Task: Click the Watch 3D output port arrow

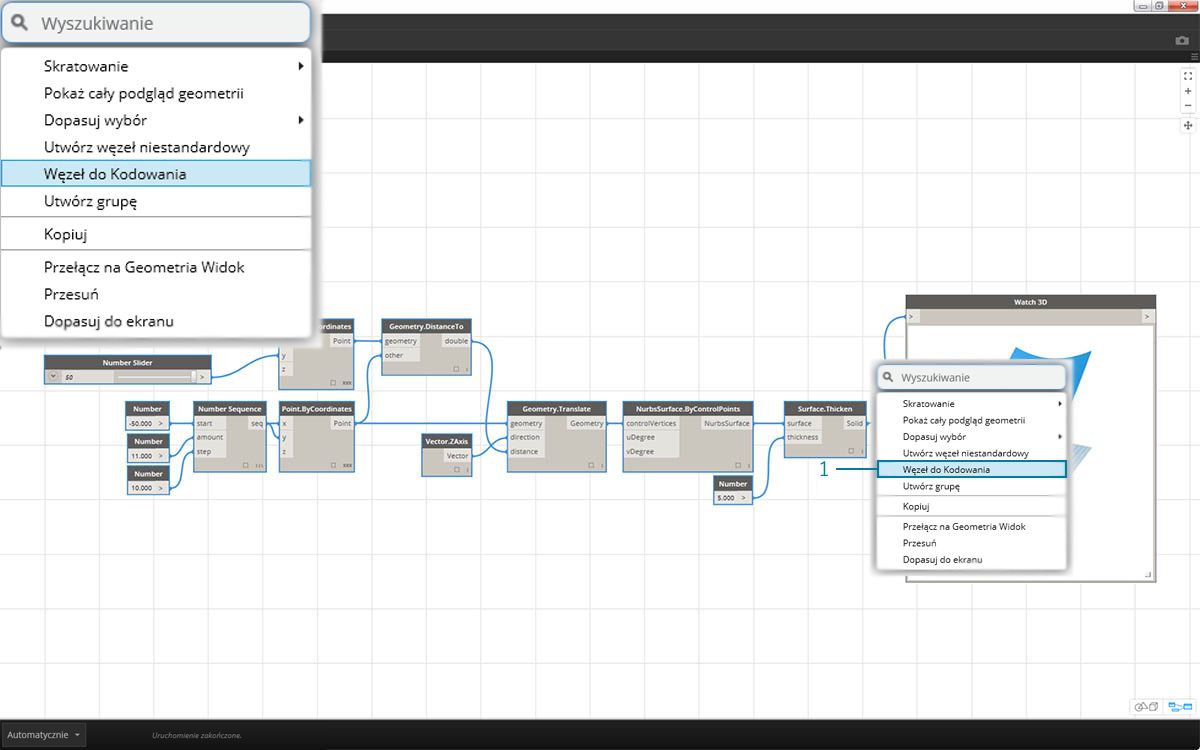Action: click(1148, 317)
